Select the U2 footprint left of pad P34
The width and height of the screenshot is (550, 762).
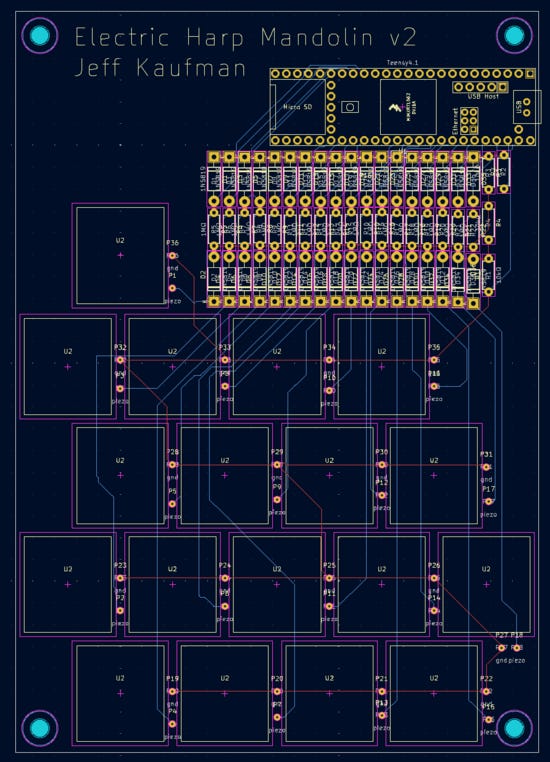[x=277, y=367]
